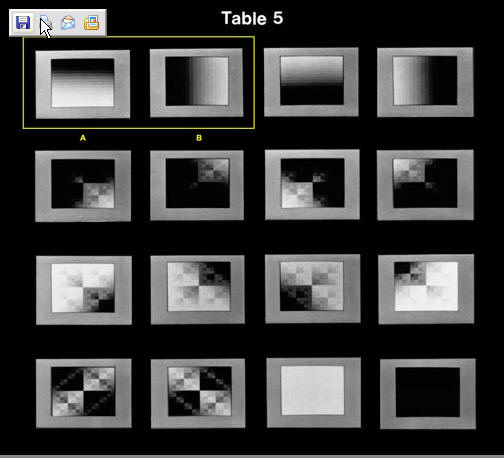
Task: Click third-row bright thumbnail with dark top-left corner
Action: point(426,289)
